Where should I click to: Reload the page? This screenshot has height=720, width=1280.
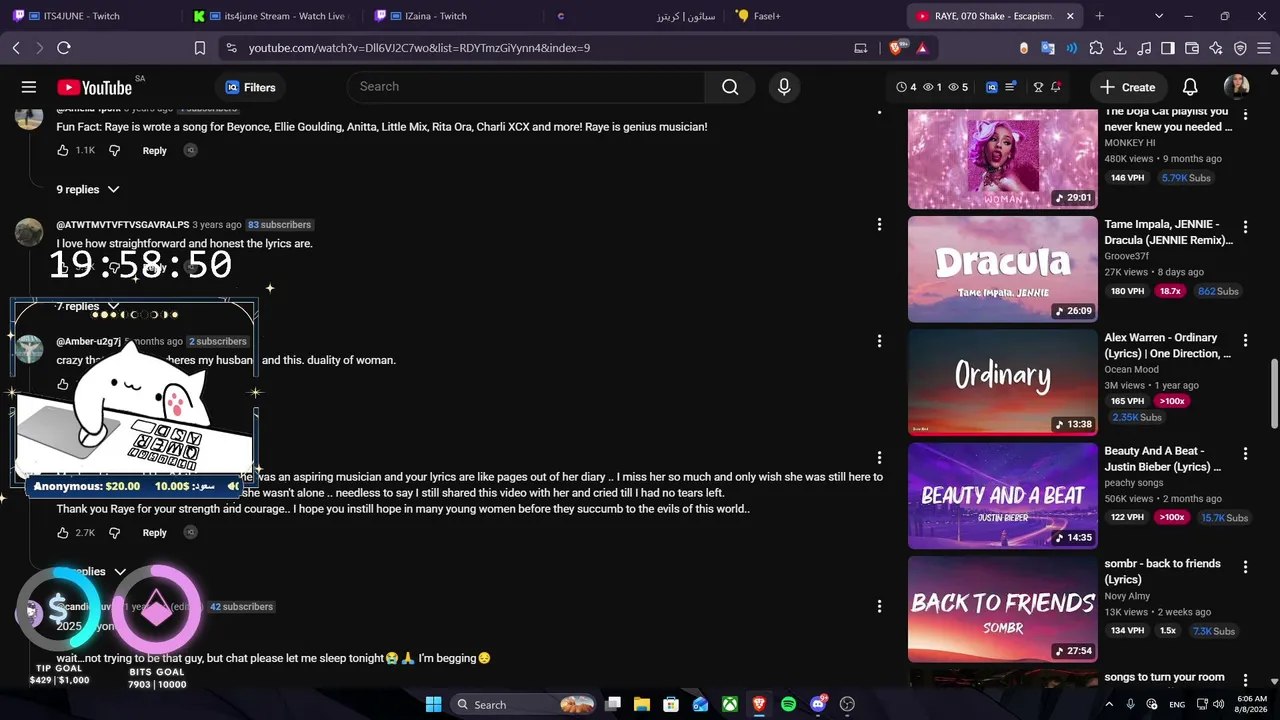pyautogui.click(x=64, y=47)
